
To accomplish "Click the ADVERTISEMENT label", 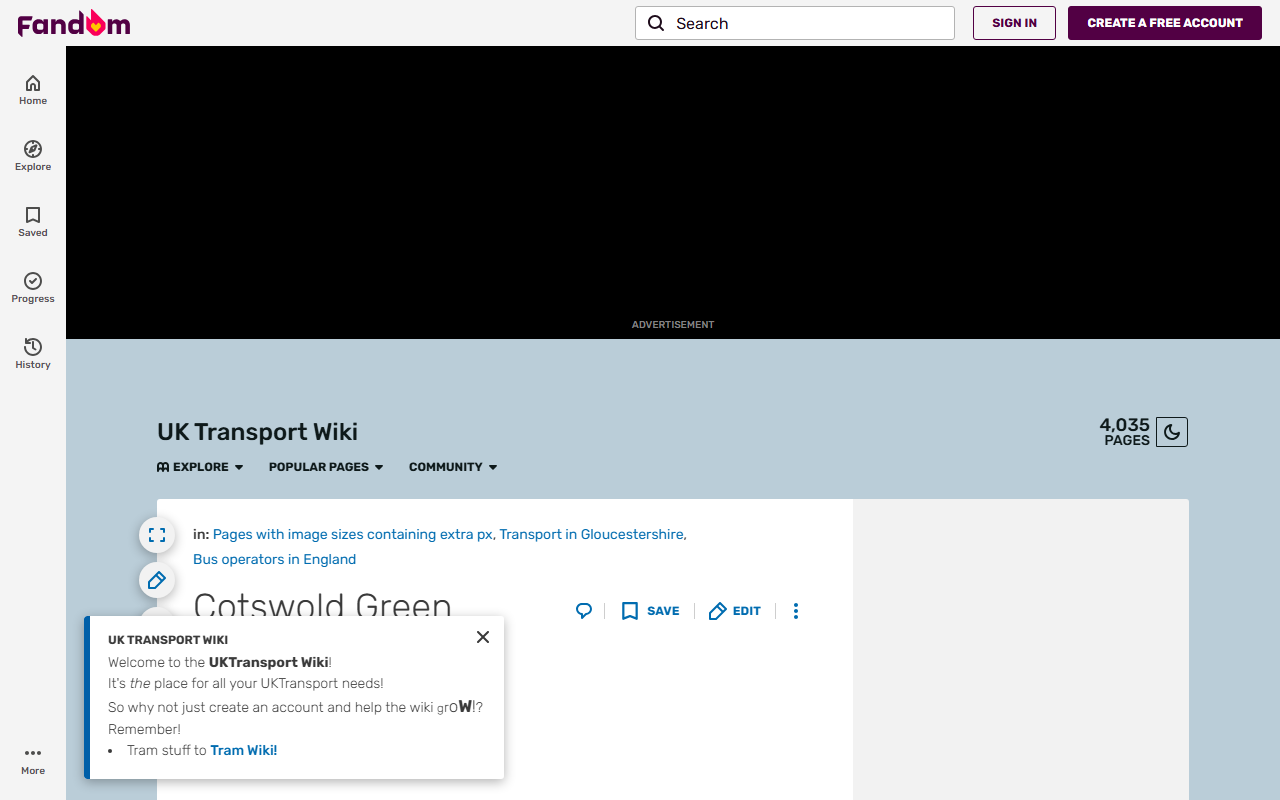I will pos(673,325).
